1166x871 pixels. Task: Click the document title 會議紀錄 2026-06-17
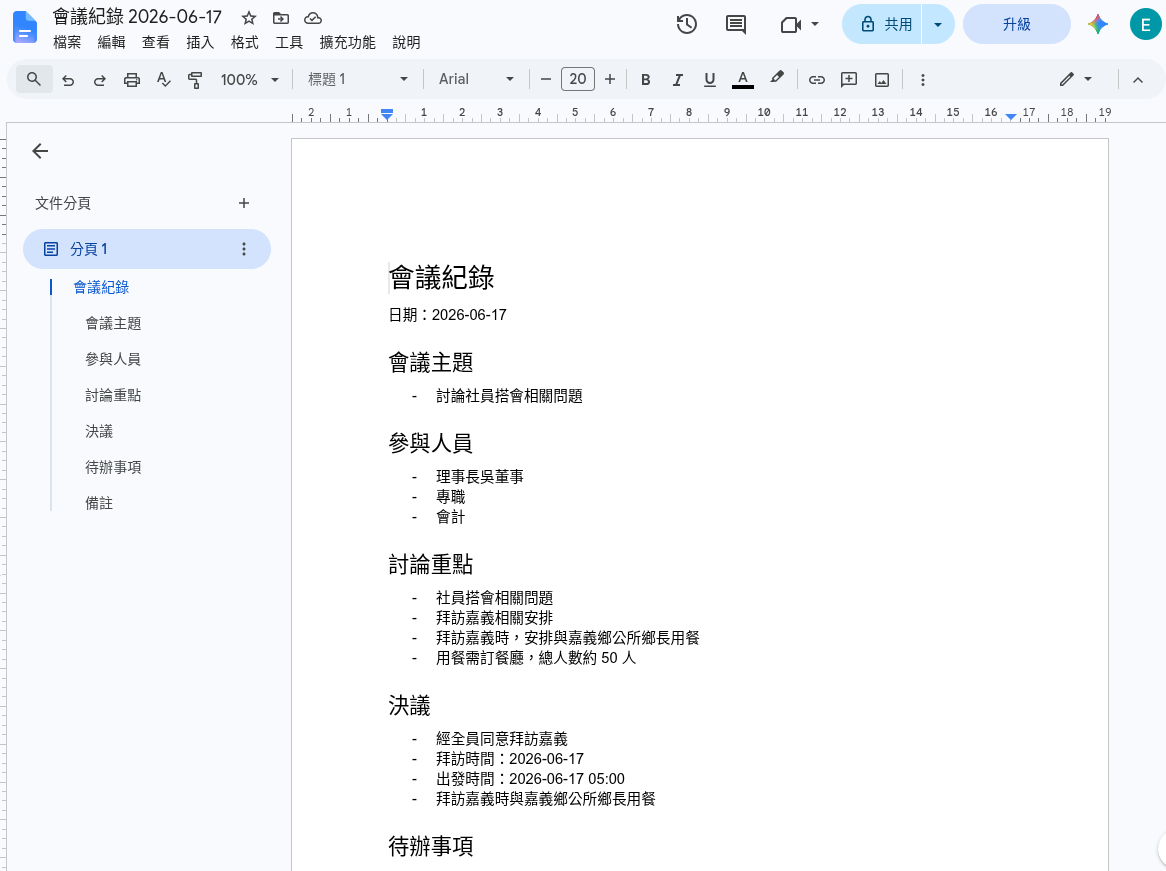pyautogui.click(x=137, y=17)
